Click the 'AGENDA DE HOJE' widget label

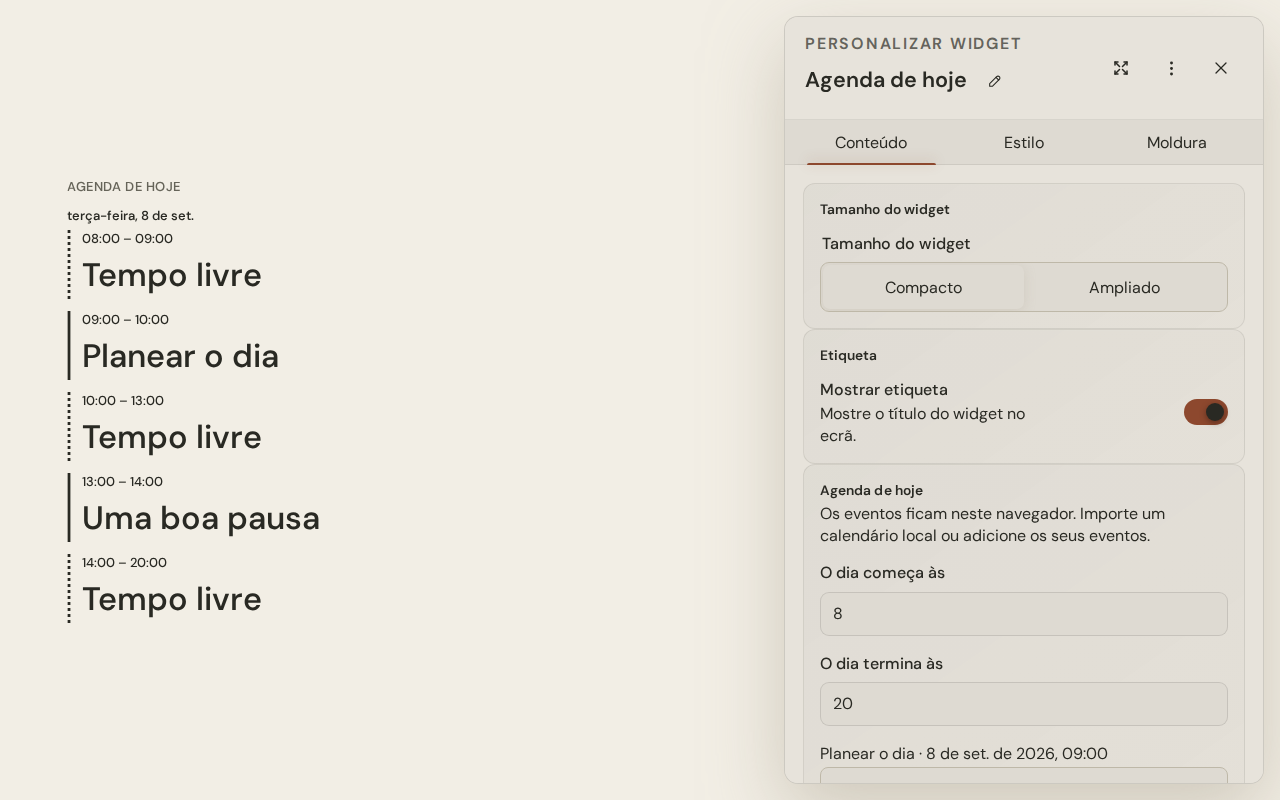(124, 187)
